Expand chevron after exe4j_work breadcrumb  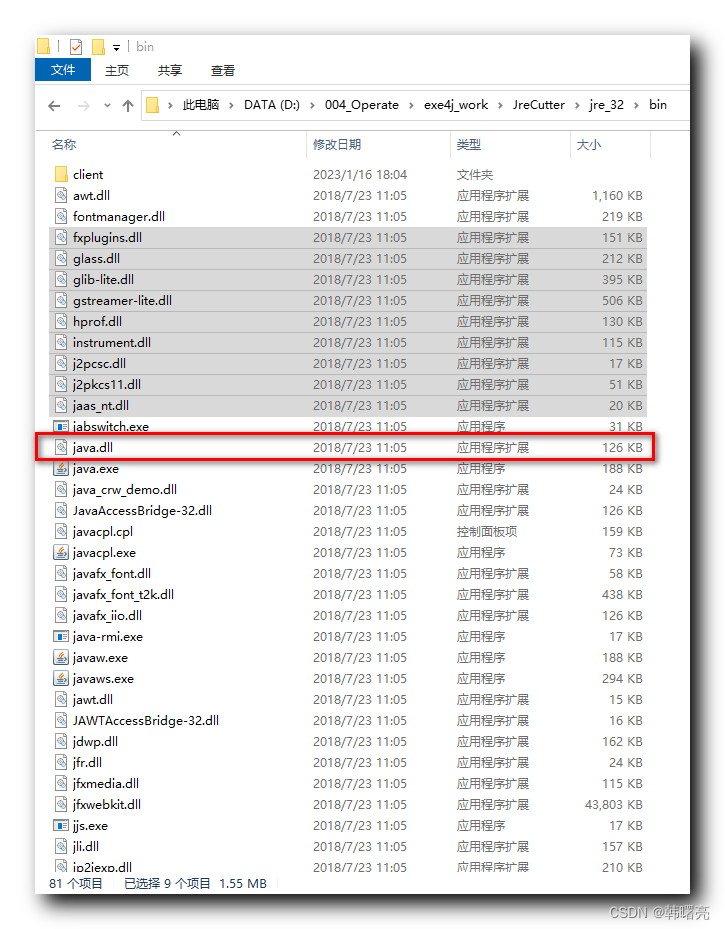point(500,105)
